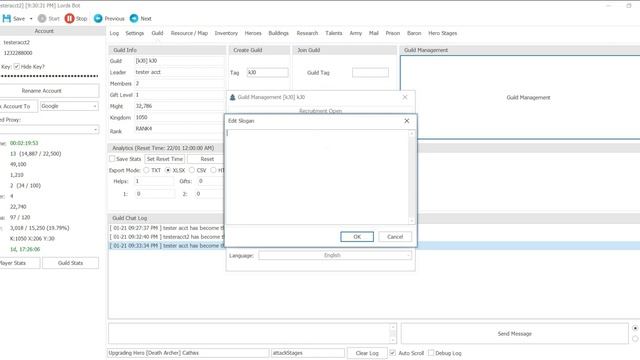Cancel the Edit Slogan dialog
The width and height of the screenshot is (640, 360).
[x=395, y=237]
